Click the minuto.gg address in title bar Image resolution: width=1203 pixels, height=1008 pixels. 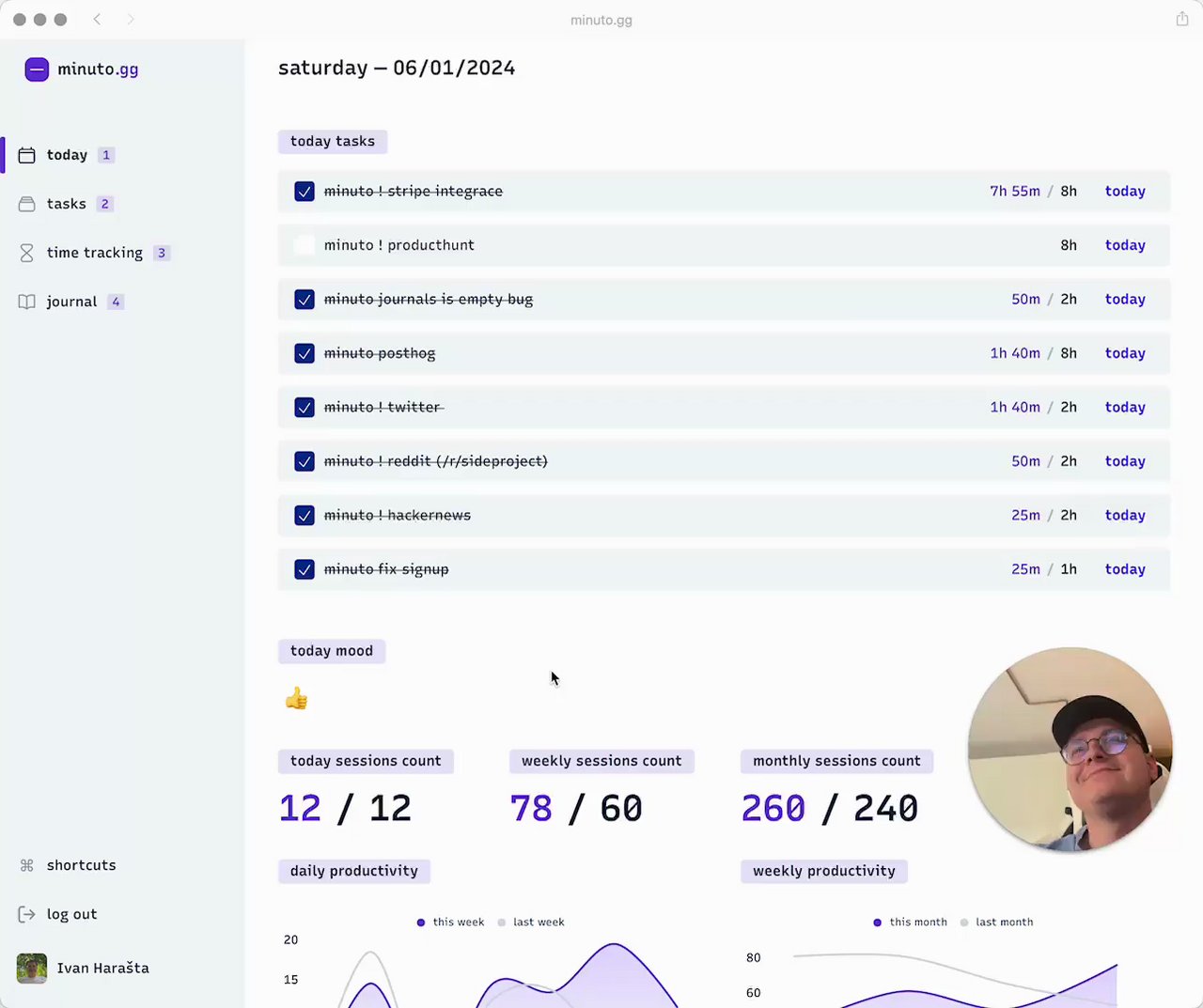point(601,20)
